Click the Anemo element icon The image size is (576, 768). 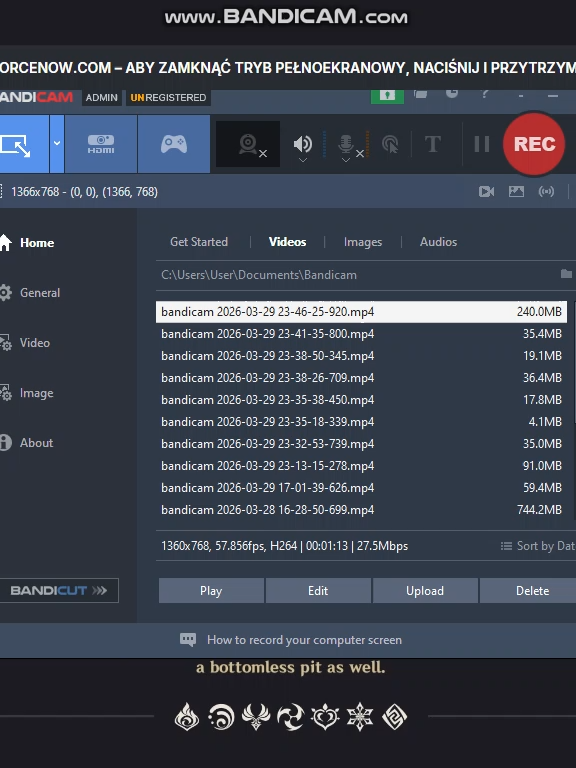tap(256, 718)
